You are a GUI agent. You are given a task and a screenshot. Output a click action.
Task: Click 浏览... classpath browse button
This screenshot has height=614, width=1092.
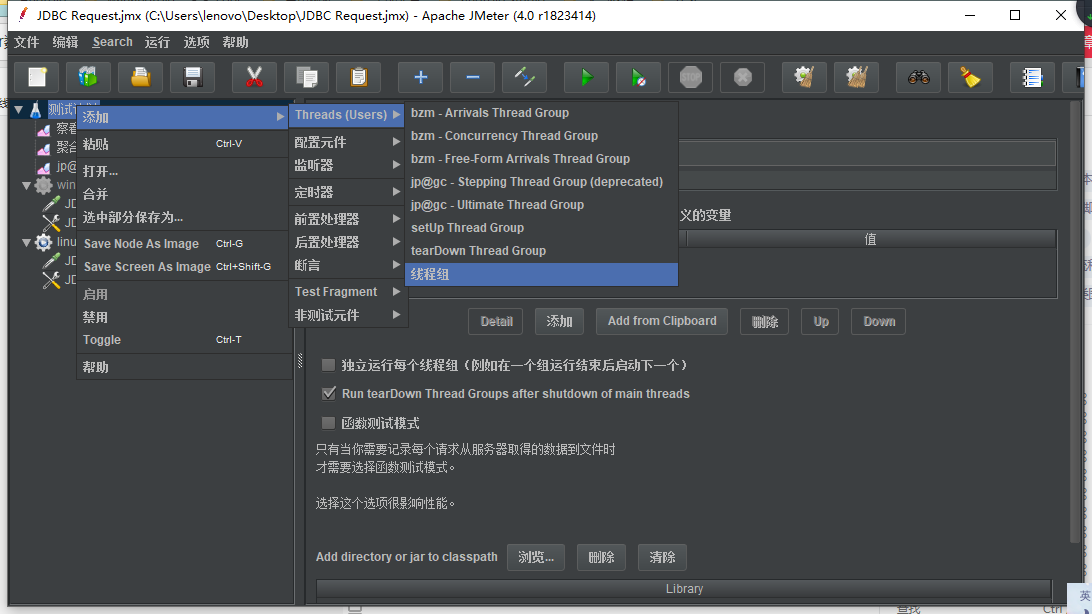pos(536,557)
